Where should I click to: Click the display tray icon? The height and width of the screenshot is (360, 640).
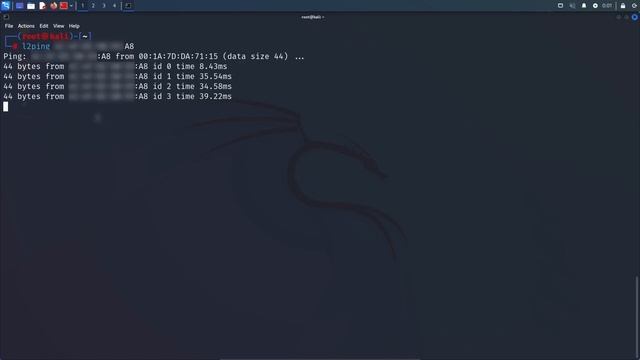click(x=560, y=6)
